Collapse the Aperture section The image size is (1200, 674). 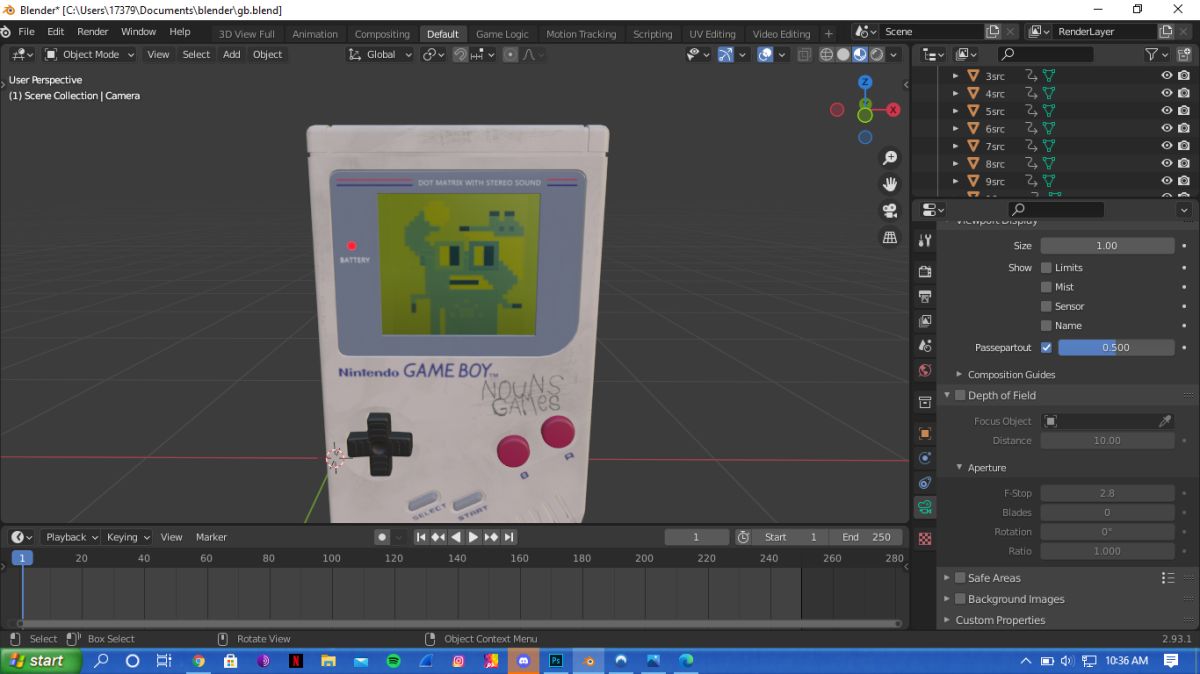[959, 468]
